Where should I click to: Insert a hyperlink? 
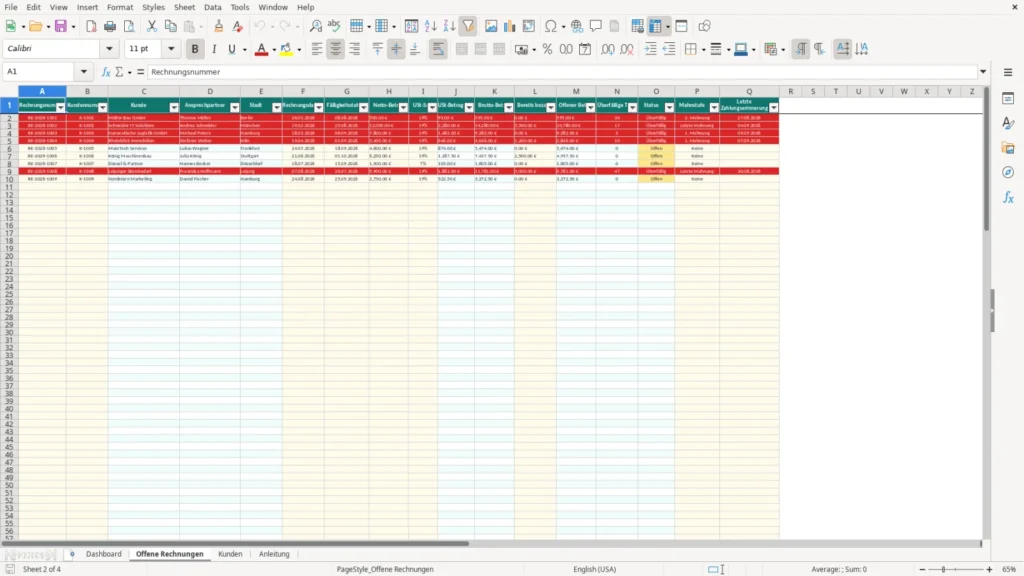point(577,26)
